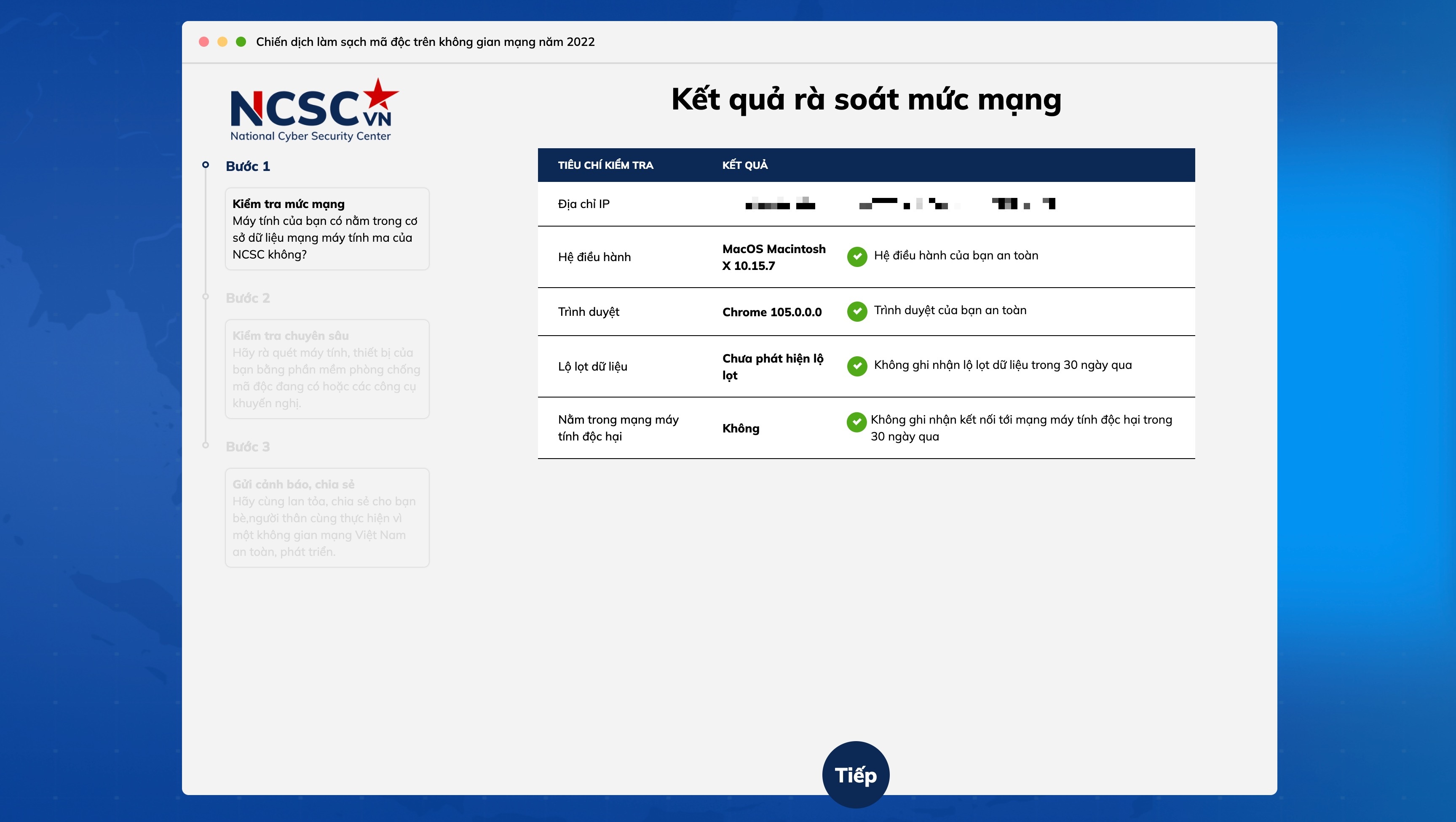Select the "Gửi cảnh báo, chia sẻ" step card
The width and height of the screenshot is (1456, 822).
(x=327, y=518)
